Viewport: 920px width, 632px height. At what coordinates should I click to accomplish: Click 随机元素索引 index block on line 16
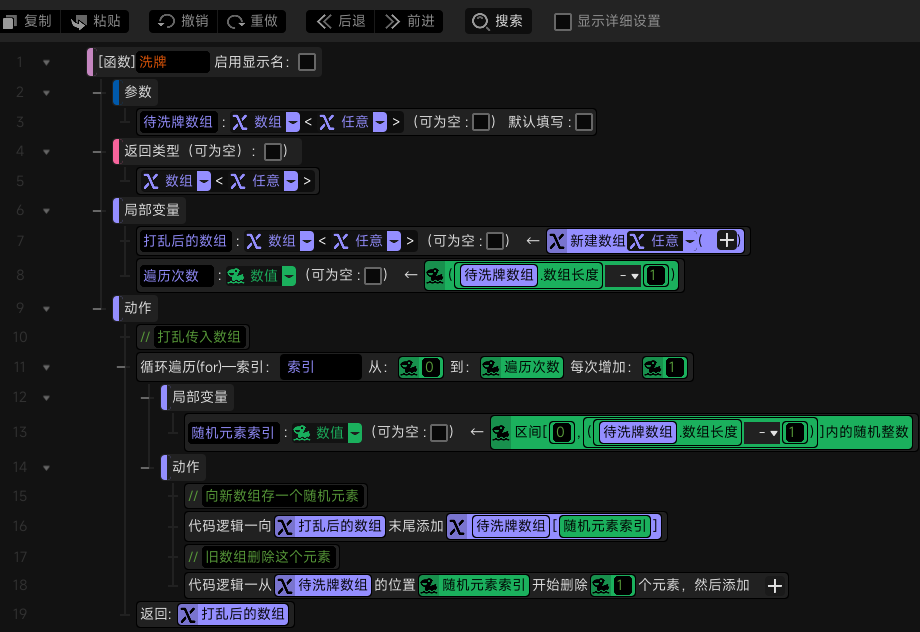tap(605, 526)
